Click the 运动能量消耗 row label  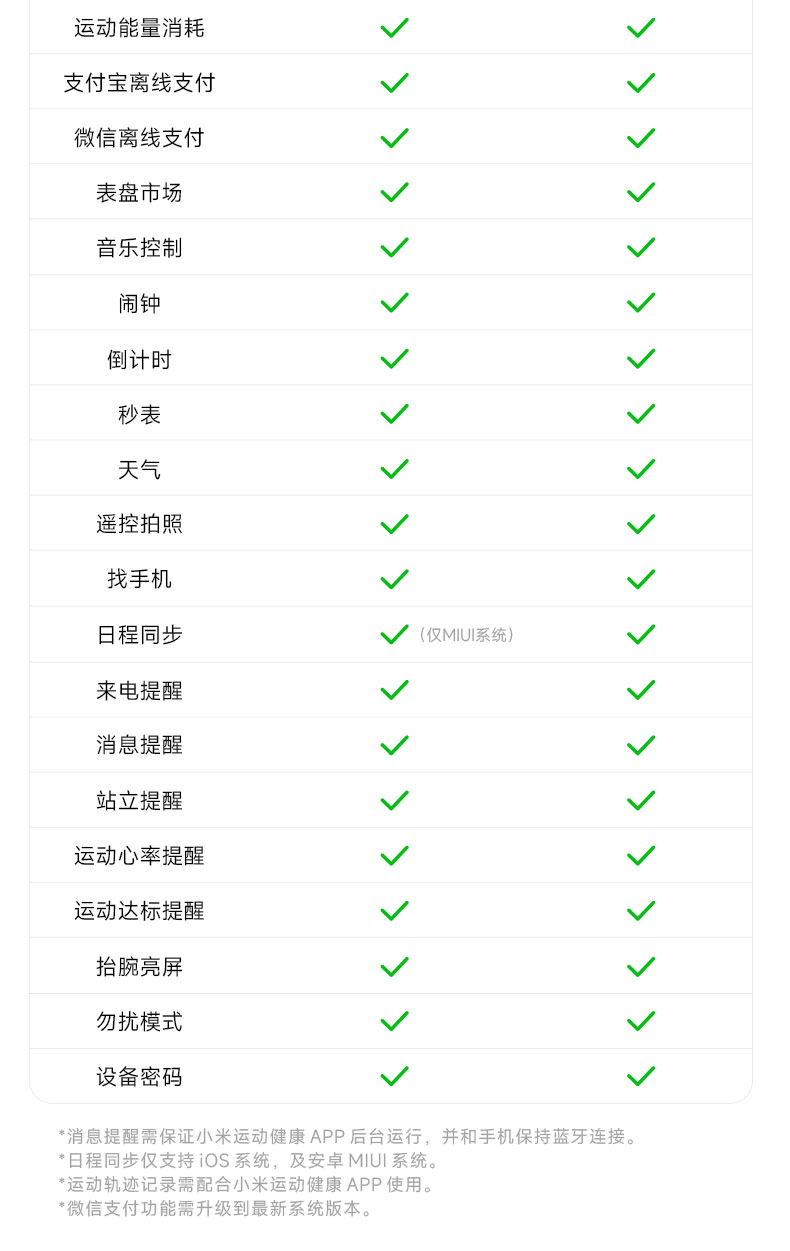139,28
